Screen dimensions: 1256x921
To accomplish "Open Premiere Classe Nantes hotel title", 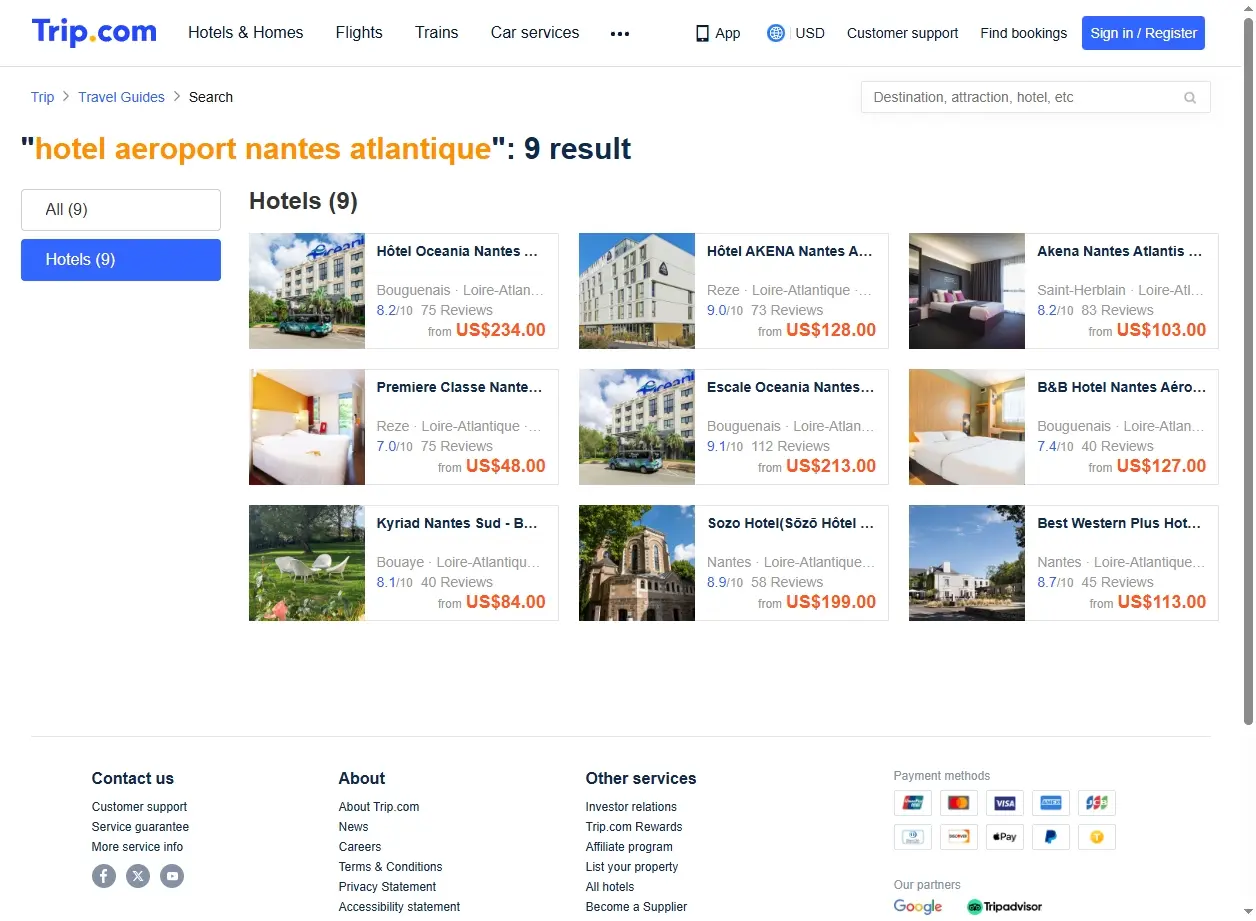I will click(x=459, y=387).
